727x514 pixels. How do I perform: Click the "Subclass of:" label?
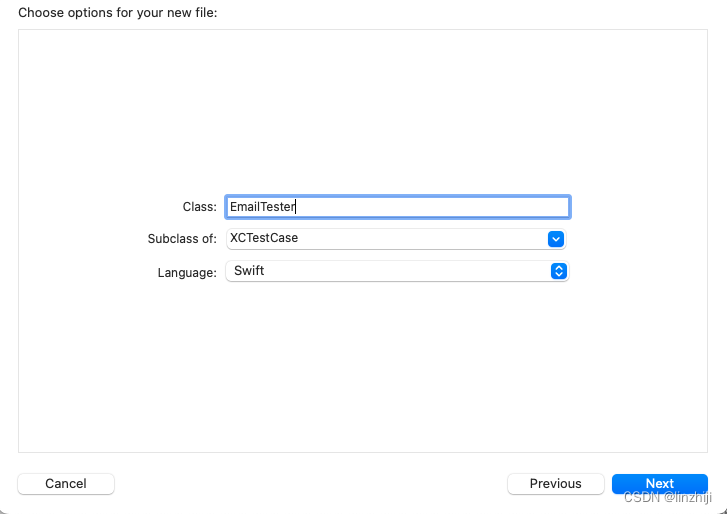coord(181,240)
